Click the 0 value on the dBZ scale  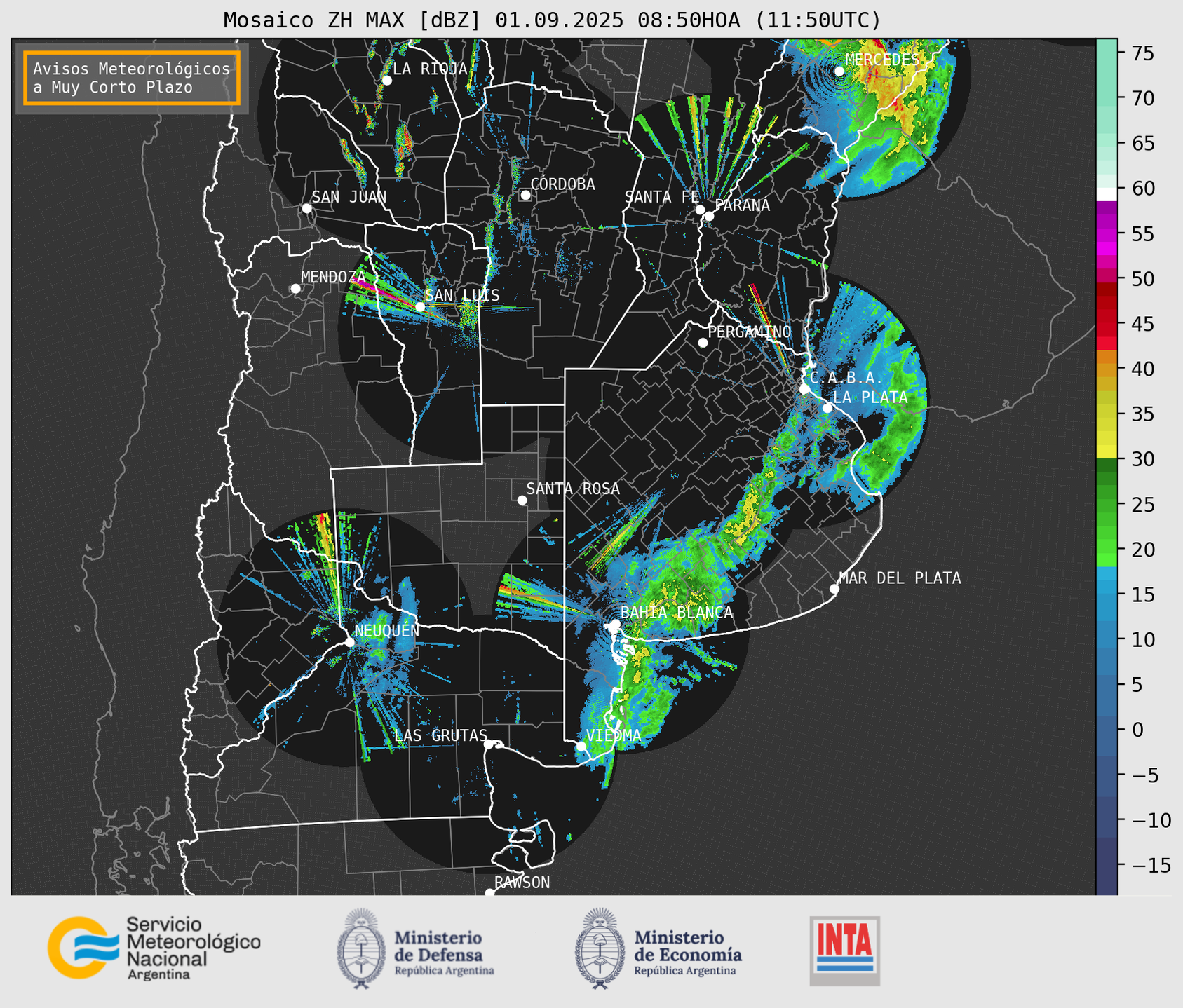(1137, 730)
